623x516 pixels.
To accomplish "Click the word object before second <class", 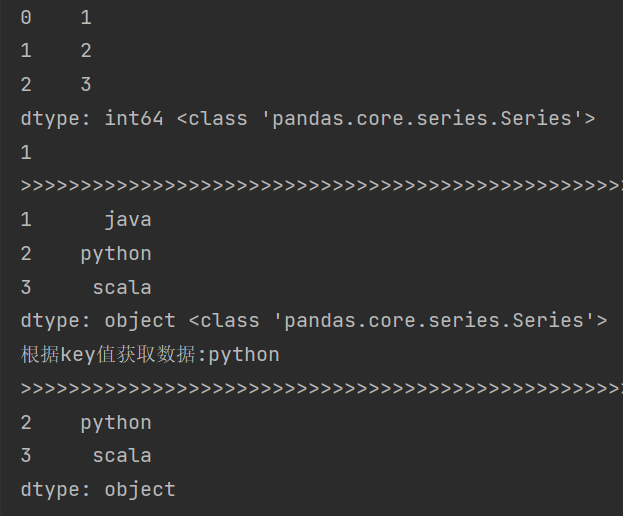I will click(x=140, y=321).
